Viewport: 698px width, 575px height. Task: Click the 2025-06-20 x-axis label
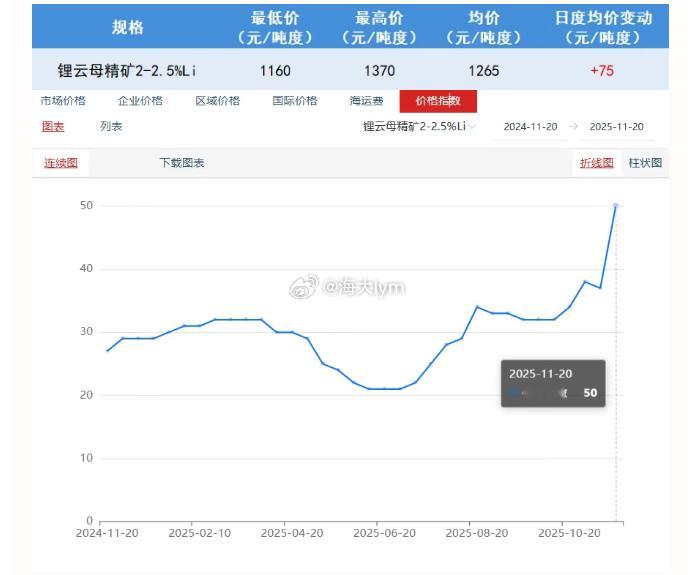(384, 533)
